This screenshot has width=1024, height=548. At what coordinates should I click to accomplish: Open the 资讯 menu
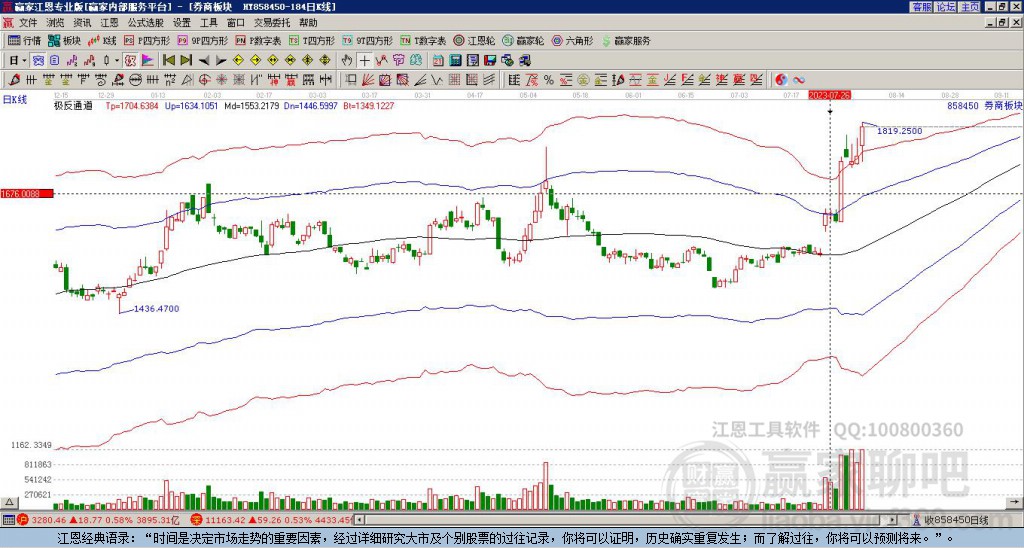pos(82,23)
